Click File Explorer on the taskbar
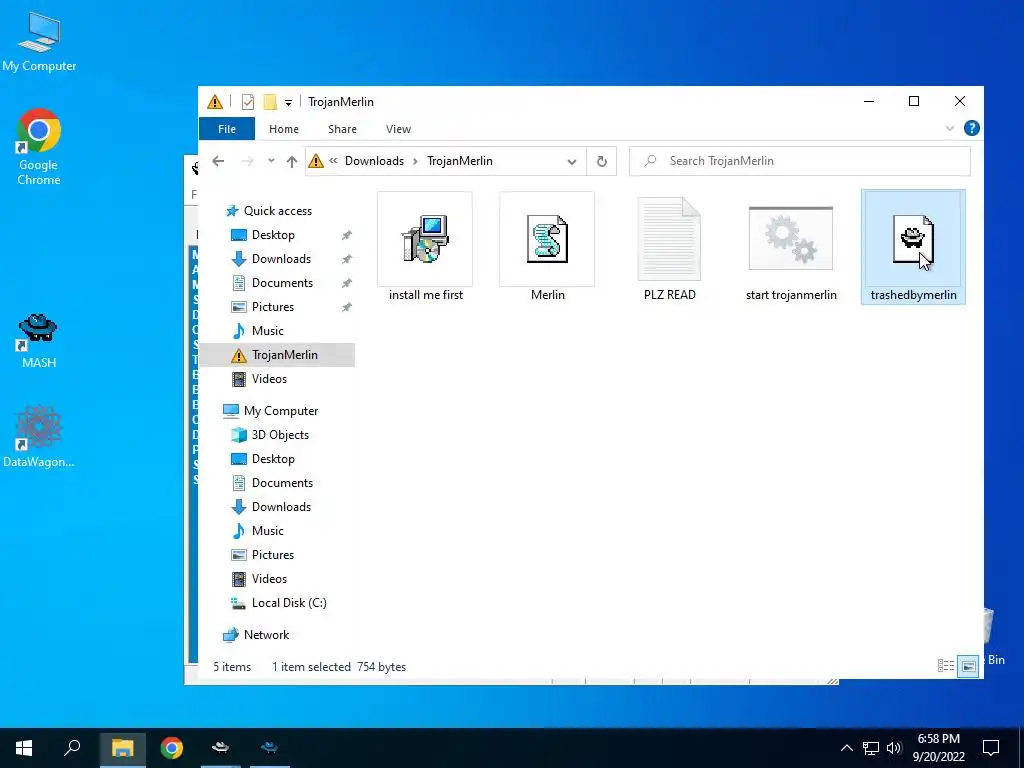Viewport: 1024px width, 768px height. click(x=122, y=748)
